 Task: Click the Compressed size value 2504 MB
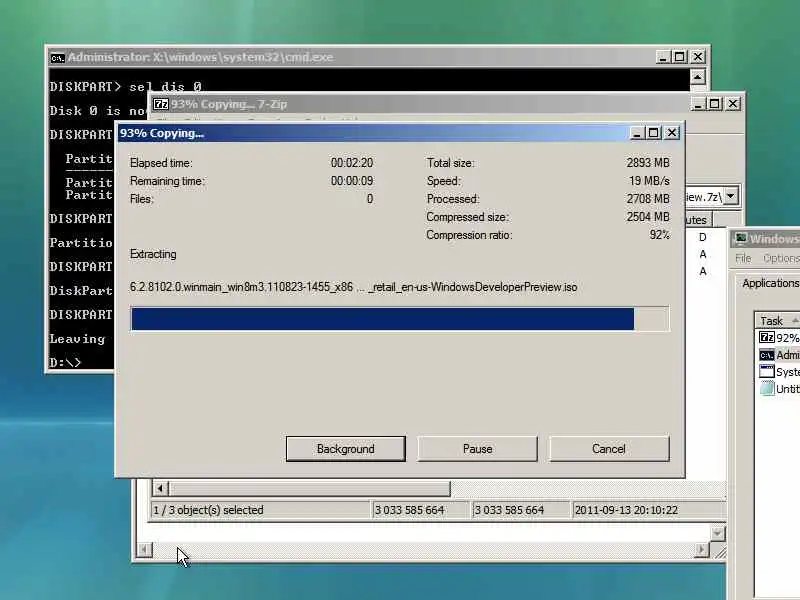click(x=648, y=217)
